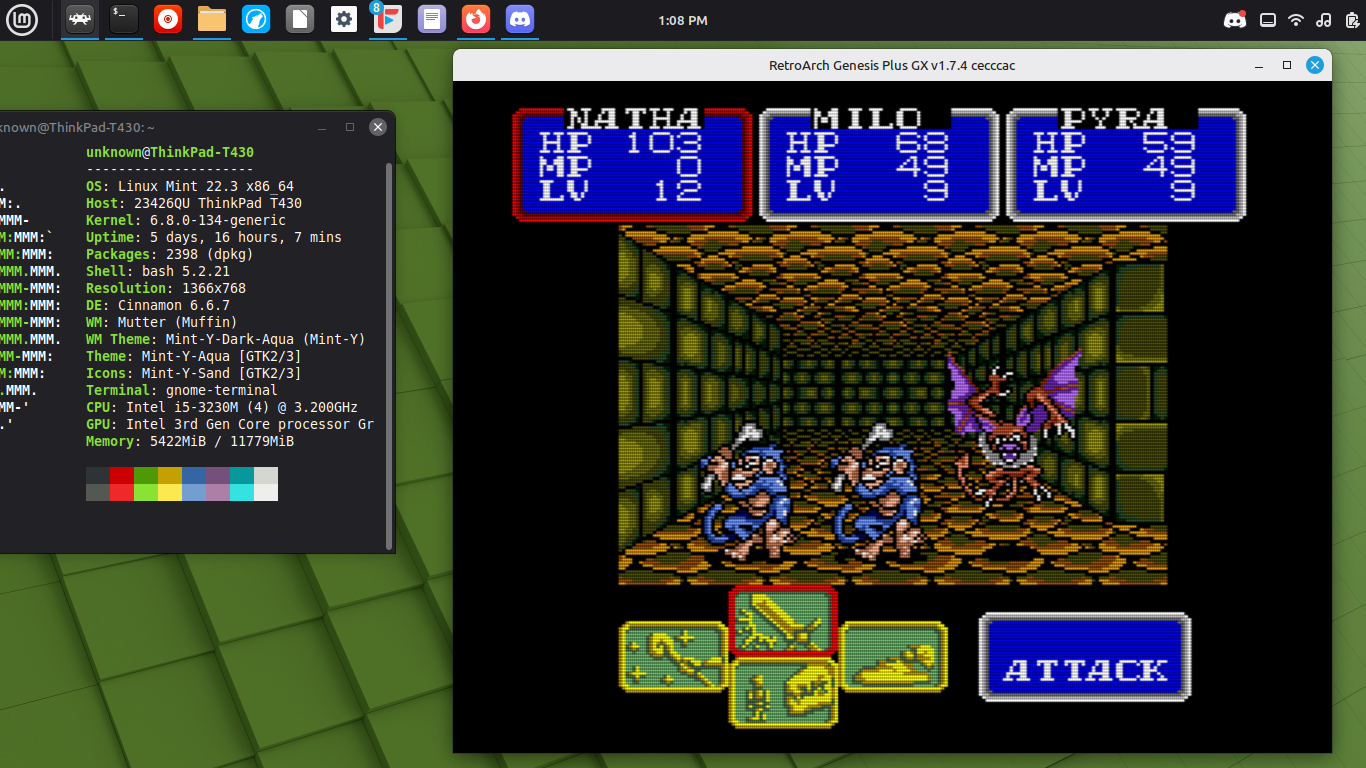Image resolution: width=1366 pixels, height=768 pixels.
Task: Show the calendar from the 1:08 PM clock
Action: pos(683,20)
